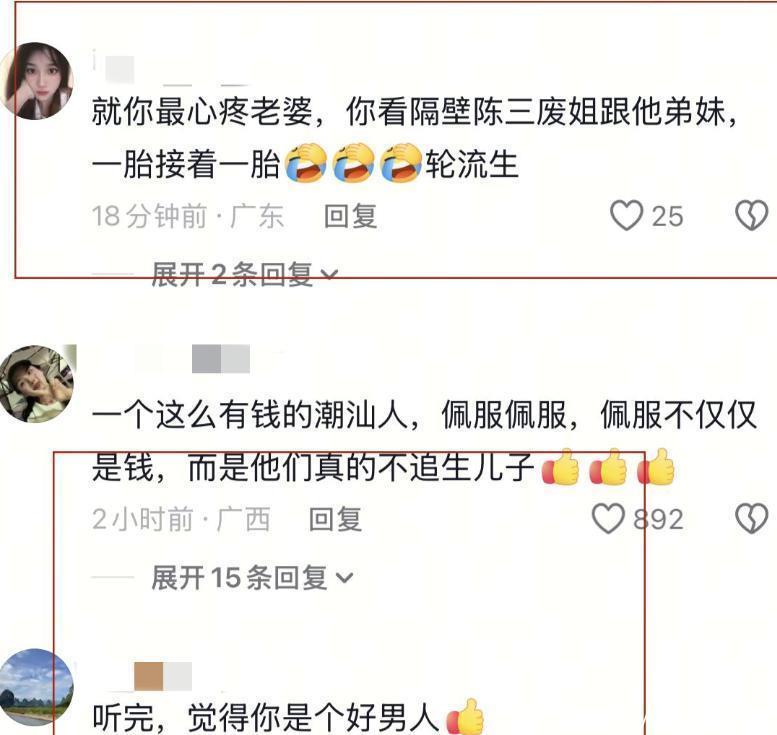Viewport: 777px width, 735px height.
Task: Reply to the 18分钟前 Guangdong comment
Action: point(350,216)
